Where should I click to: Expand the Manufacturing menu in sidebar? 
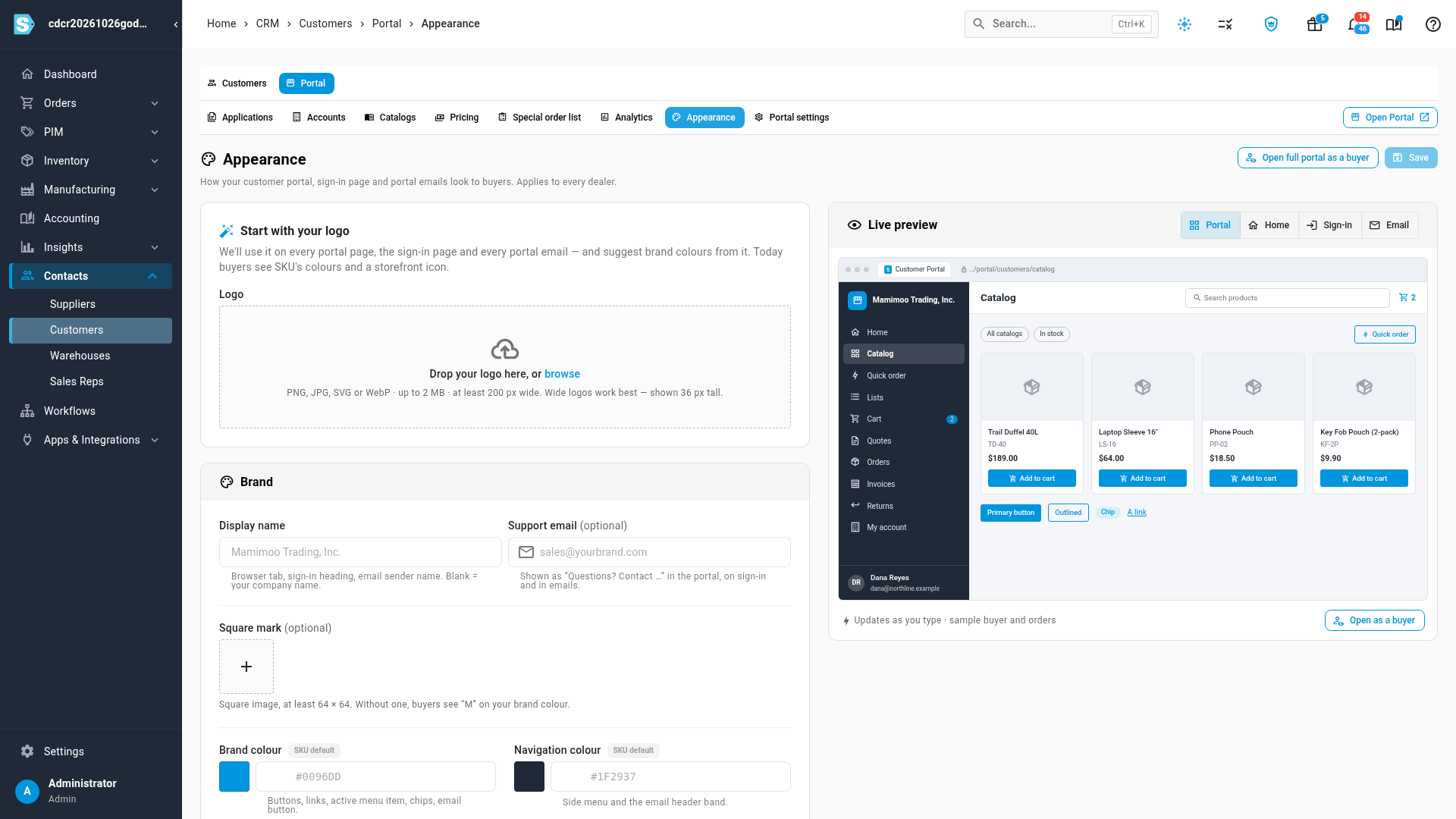coord(155,190)
